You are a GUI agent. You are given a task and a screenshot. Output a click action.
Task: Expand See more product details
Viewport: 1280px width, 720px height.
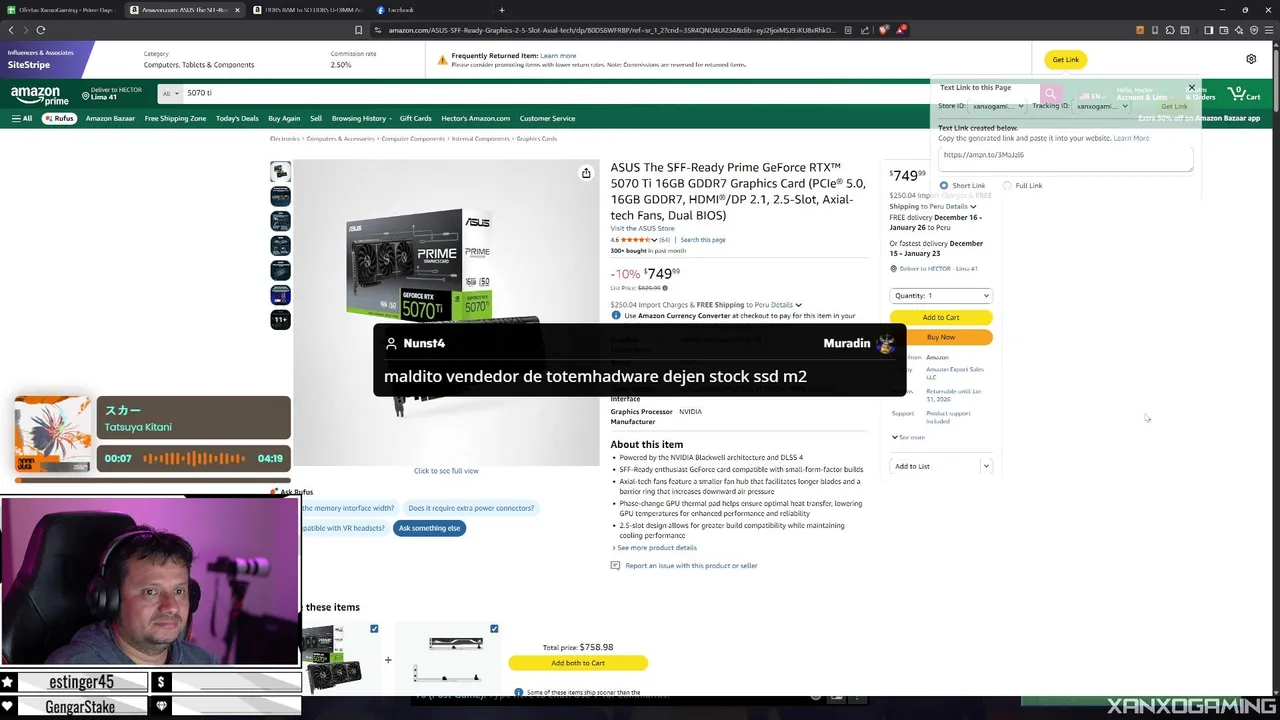(x=655, y=548)
